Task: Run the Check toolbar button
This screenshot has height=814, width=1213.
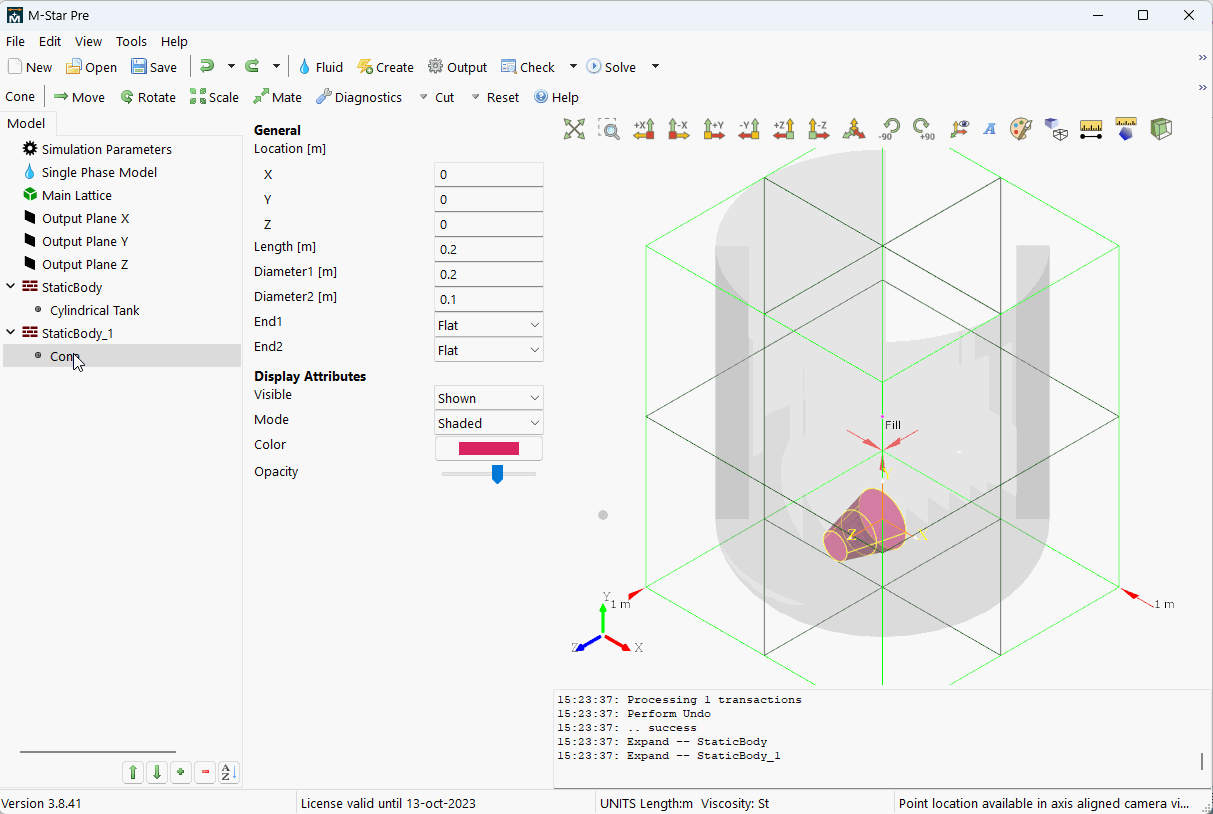Action: pos(528,67)
